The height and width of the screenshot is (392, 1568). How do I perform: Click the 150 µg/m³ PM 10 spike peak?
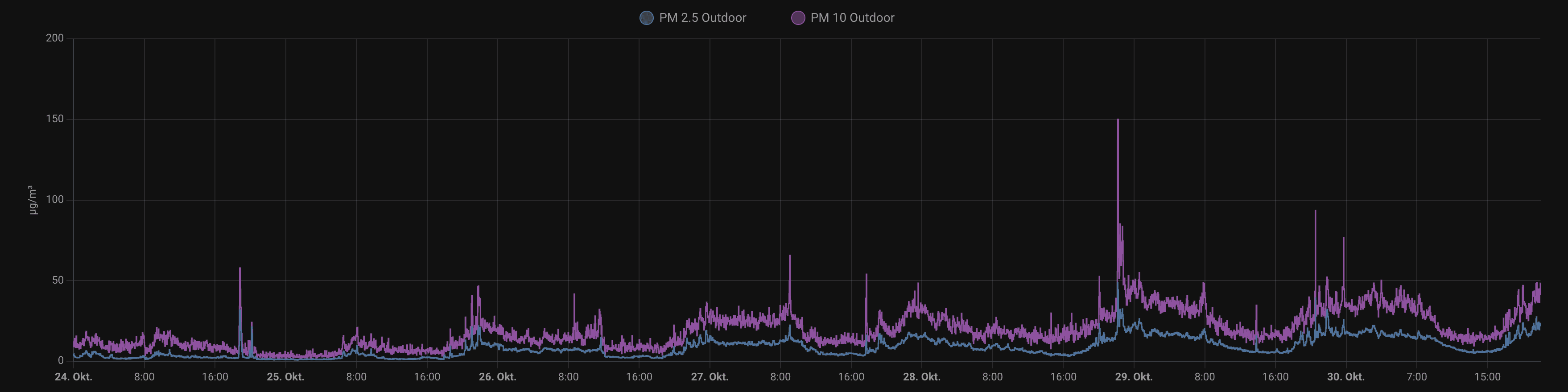click(x=1118, y=120)
